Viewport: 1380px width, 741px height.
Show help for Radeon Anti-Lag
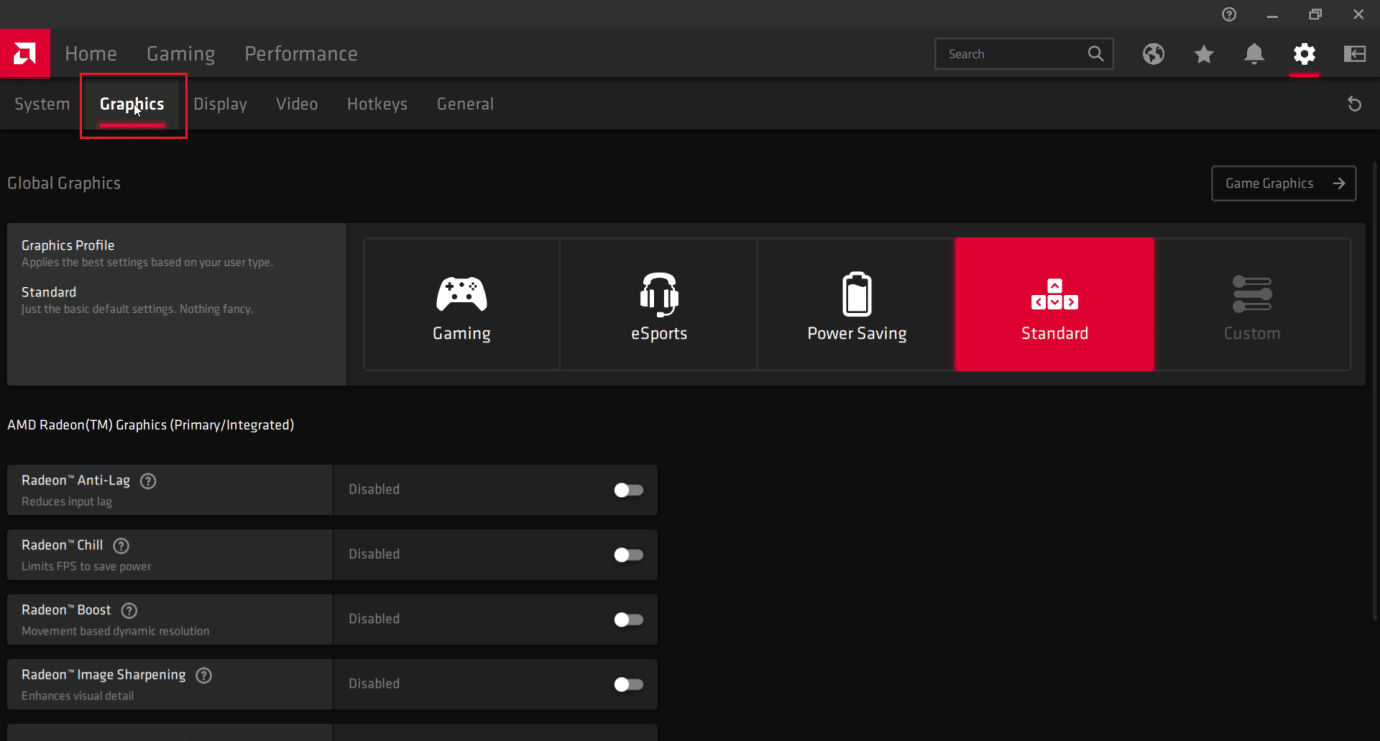pyautogui.click(x=148, y=481)
